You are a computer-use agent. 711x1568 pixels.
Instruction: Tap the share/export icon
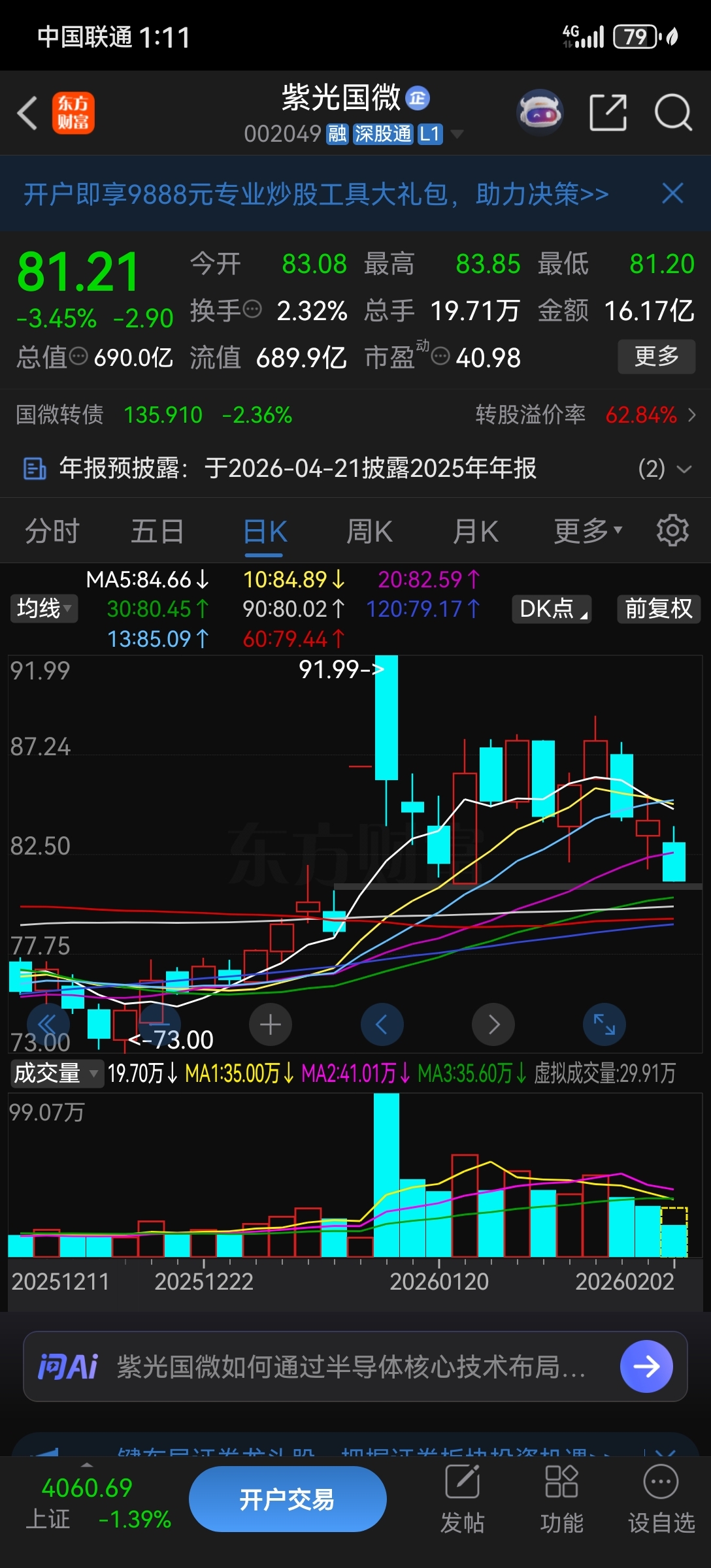pyautogui.click(x=608, y=112)
